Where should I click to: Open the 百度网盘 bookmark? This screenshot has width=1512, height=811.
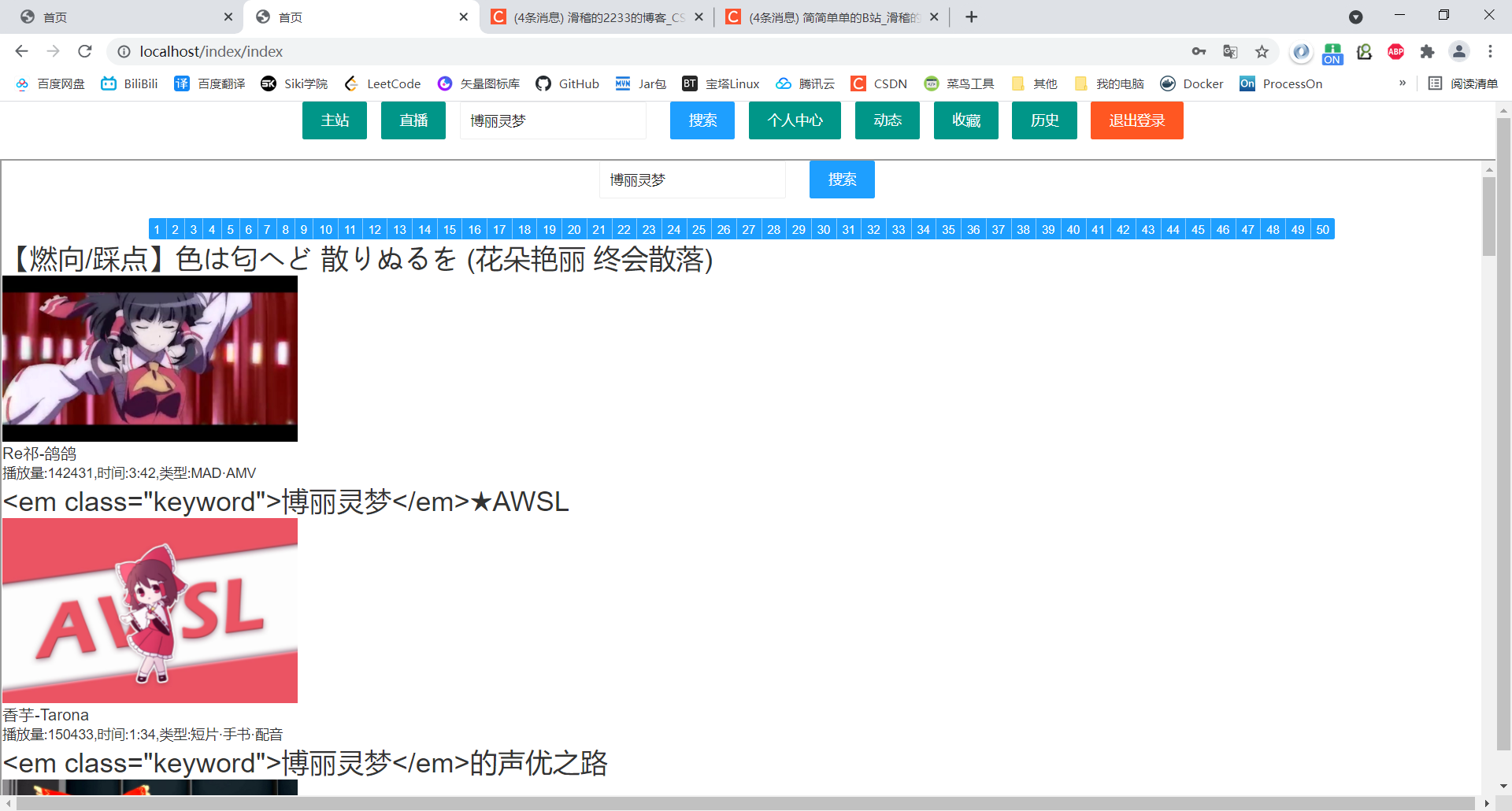click(50, 83)
